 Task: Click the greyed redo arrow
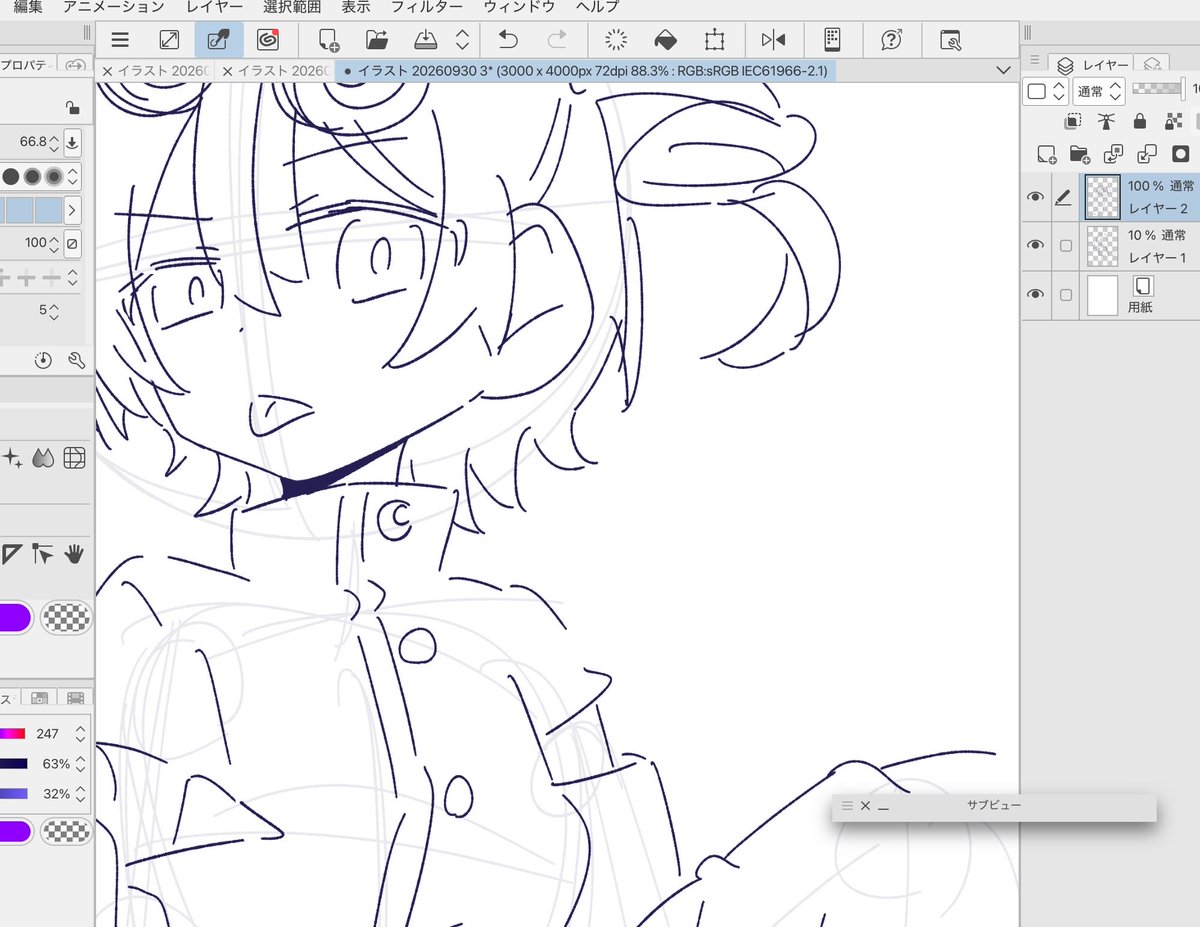coord(557,40)
